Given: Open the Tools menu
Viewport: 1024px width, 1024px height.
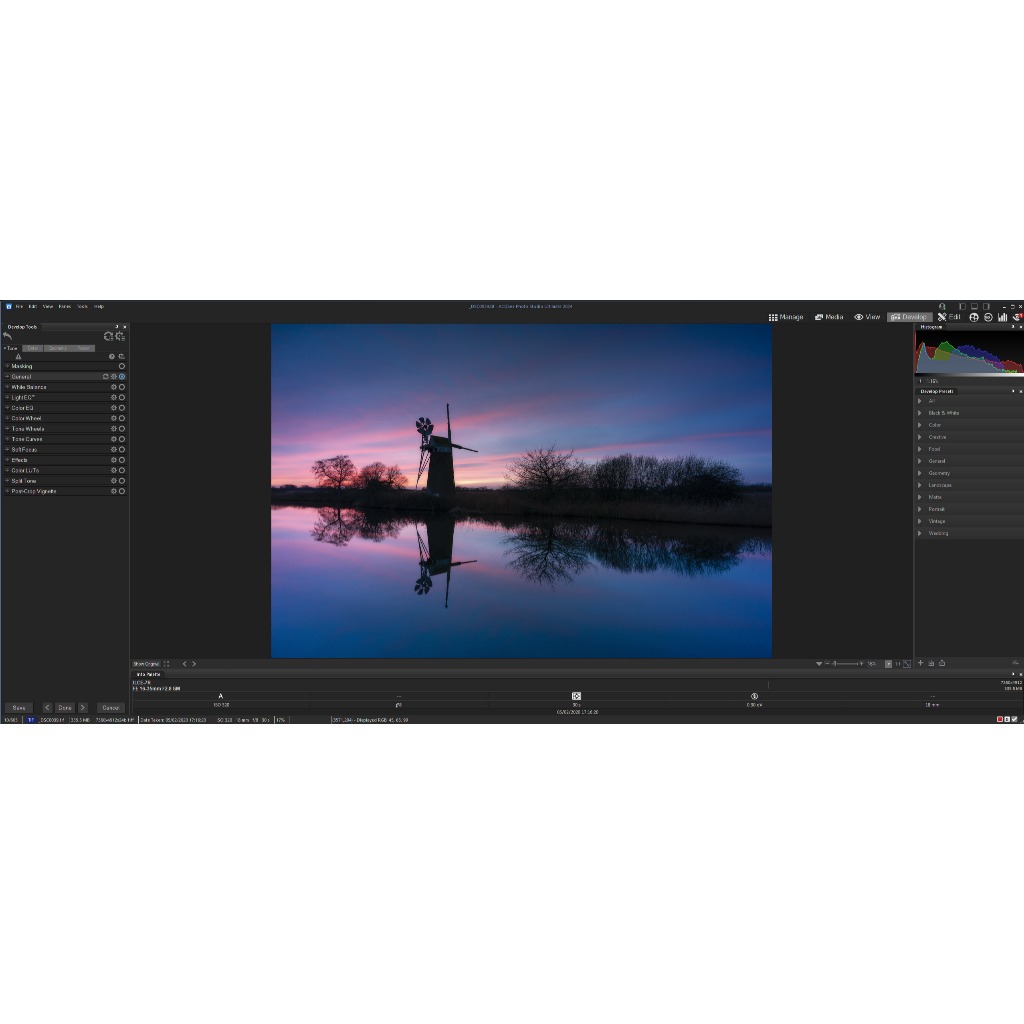Looking at the screenshot, I should click(x=83, y=306).
